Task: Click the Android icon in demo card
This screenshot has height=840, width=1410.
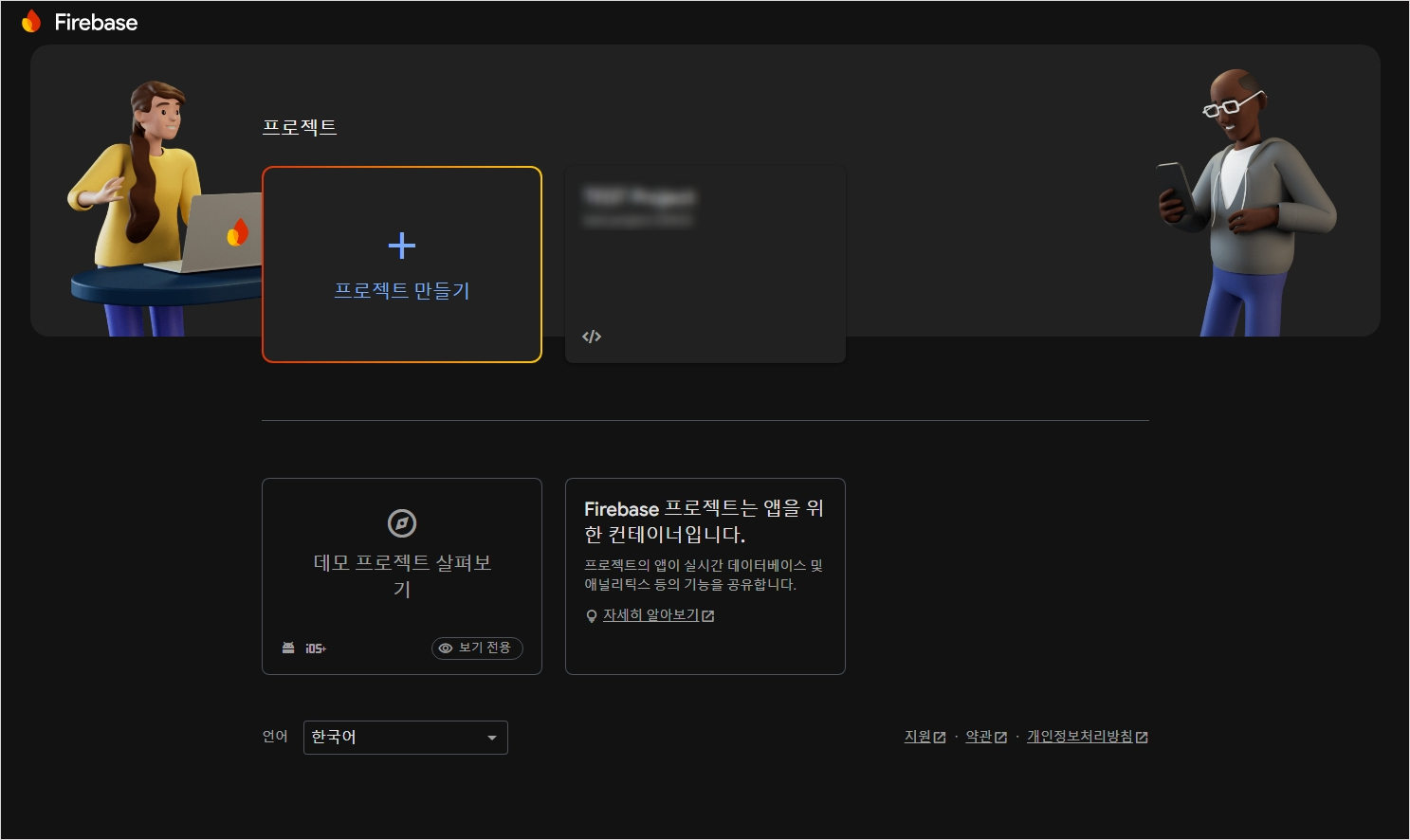Action: pyautogui.click(x=288, y=648)
